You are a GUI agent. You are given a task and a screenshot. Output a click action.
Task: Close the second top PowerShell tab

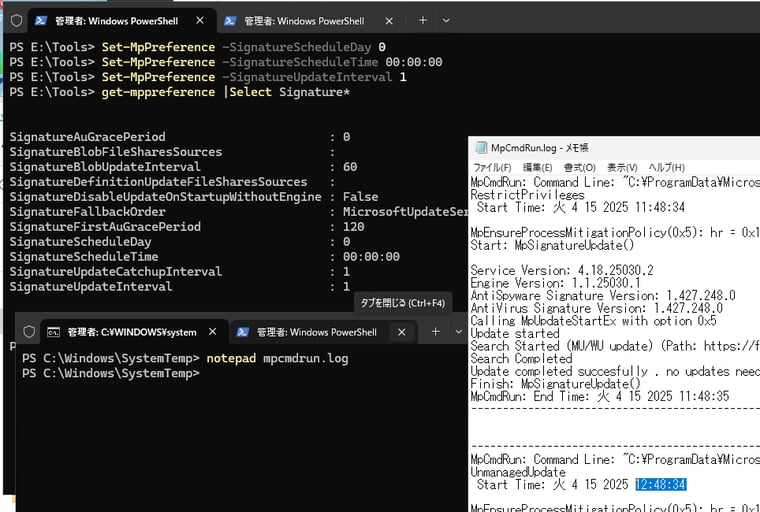[x=389, y=21]
